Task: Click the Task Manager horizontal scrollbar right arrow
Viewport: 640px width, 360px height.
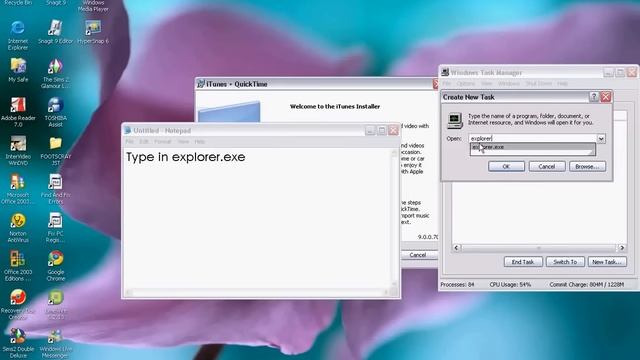Action: click(x=622, y=248)
